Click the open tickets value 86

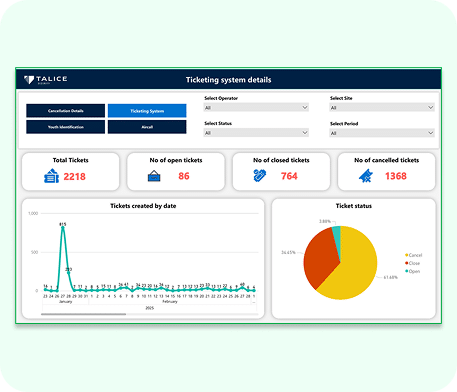click(x=184, y=176)
